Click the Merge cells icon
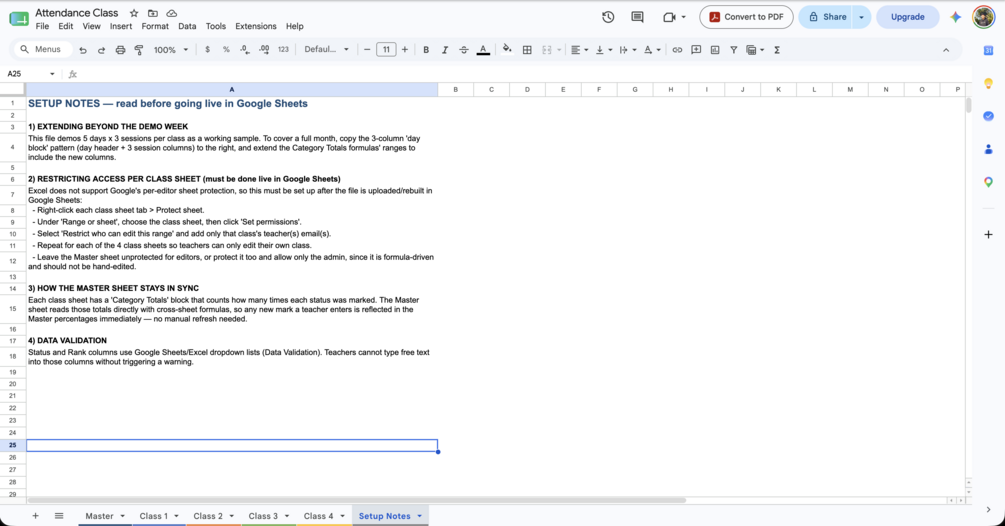1005x526 pixels. tap(547, 49)
